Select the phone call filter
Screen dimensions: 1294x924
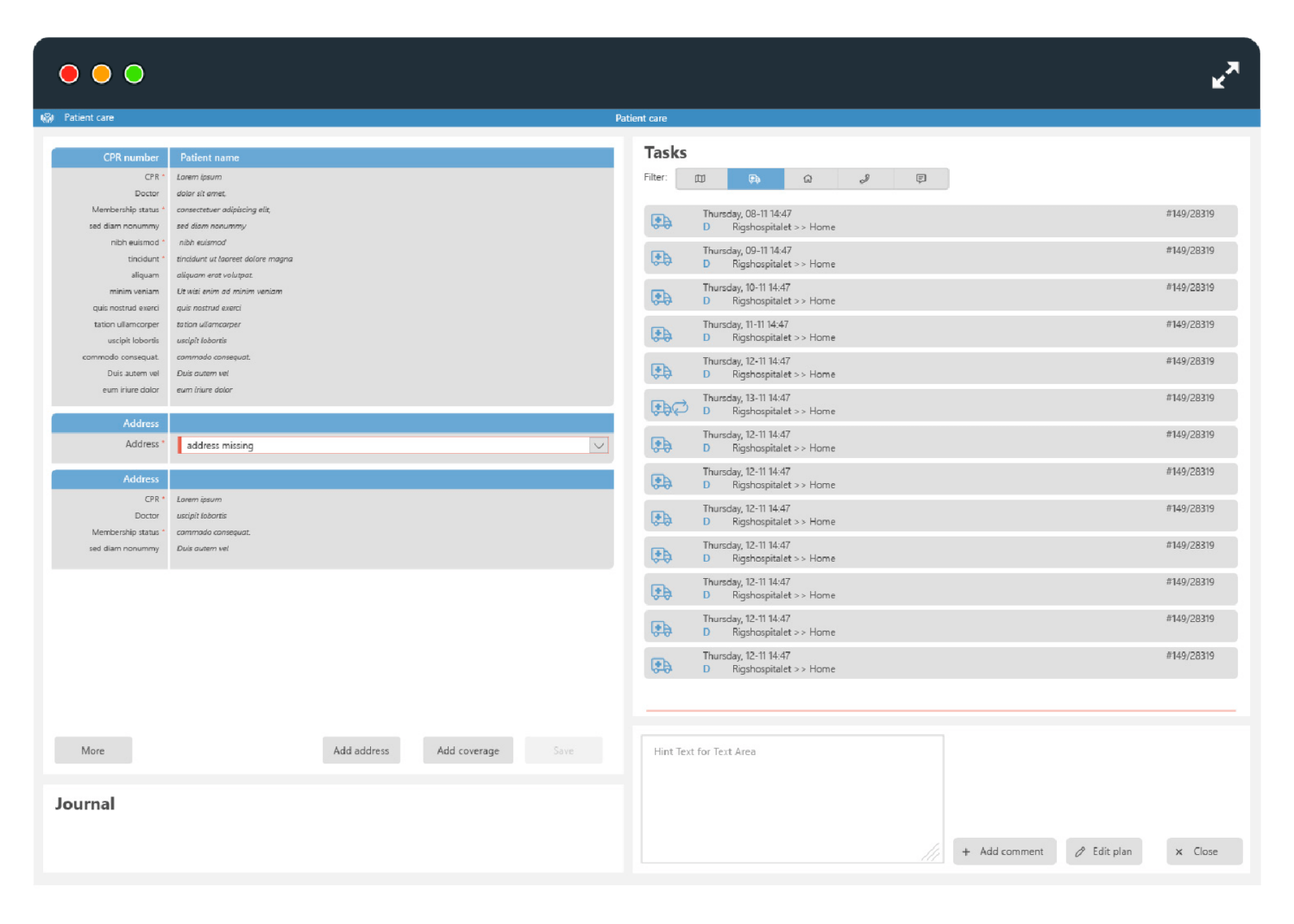[864, 179]
